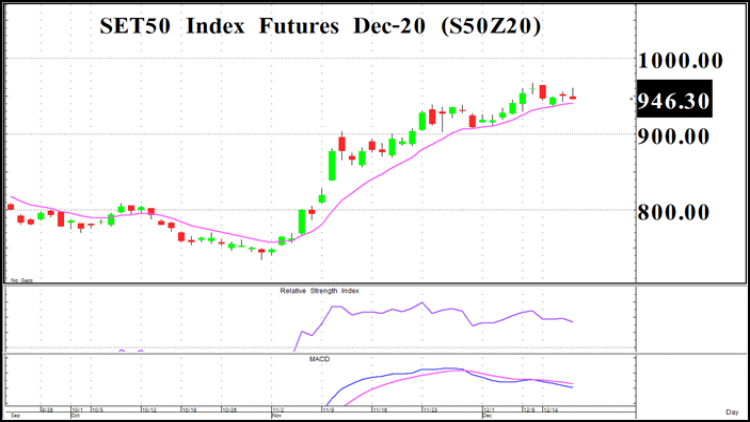Click the 12/14 date axis label
This screenshot has width=750, height=422.
tap(551, 410)
